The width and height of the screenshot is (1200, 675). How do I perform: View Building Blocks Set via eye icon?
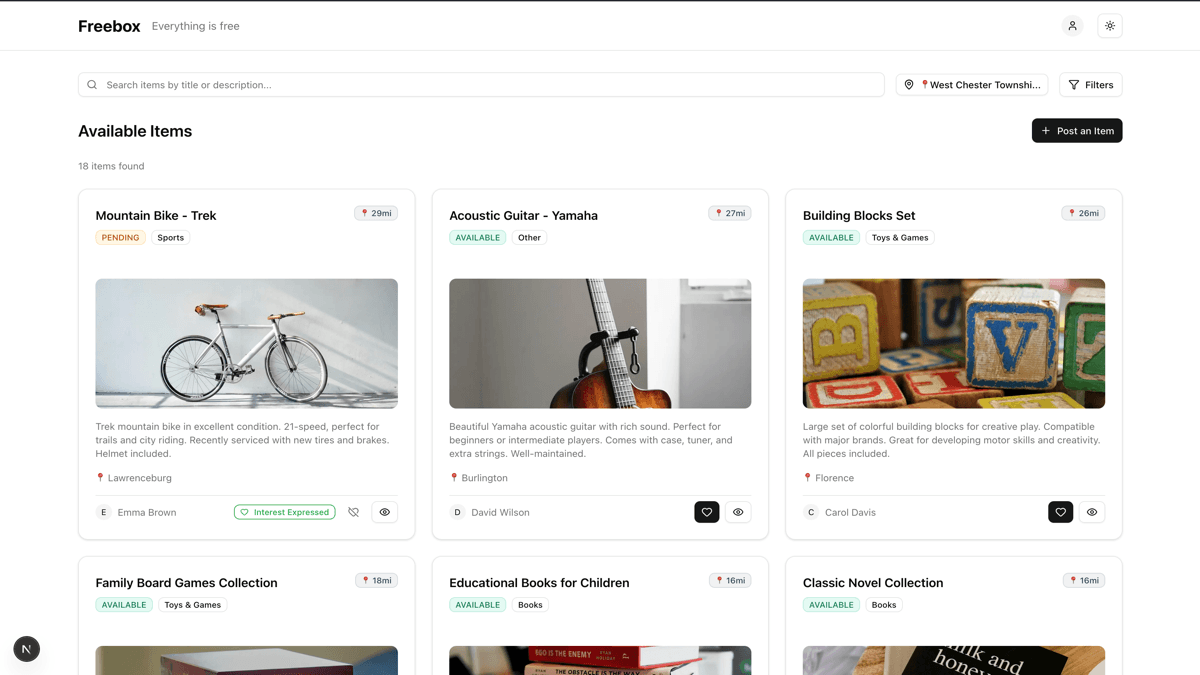(1091, 512)
